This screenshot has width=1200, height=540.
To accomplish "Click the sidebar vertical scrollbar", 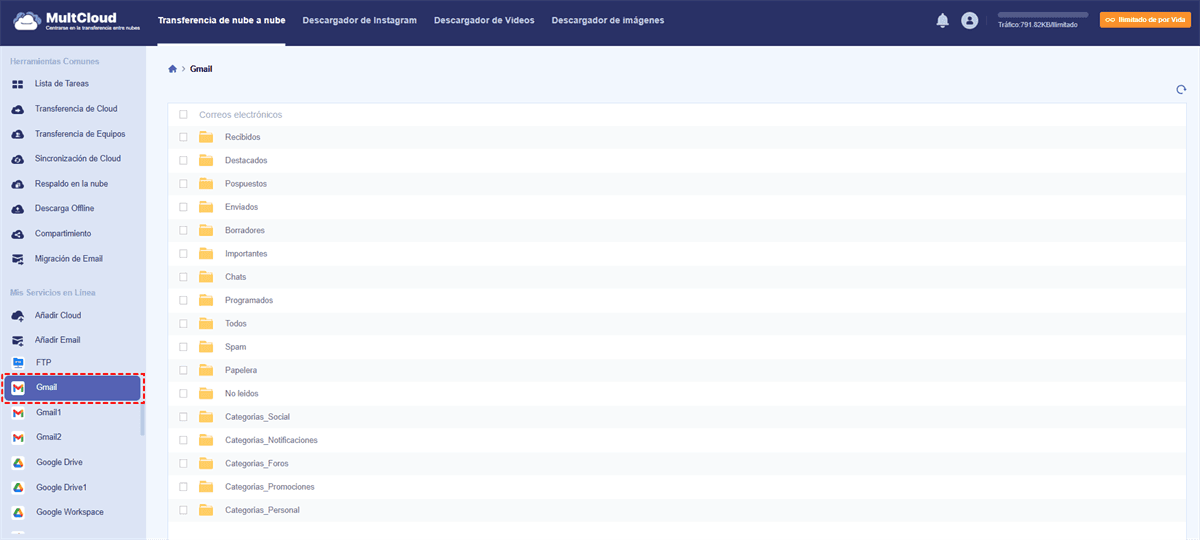I will tap(142, 418).
